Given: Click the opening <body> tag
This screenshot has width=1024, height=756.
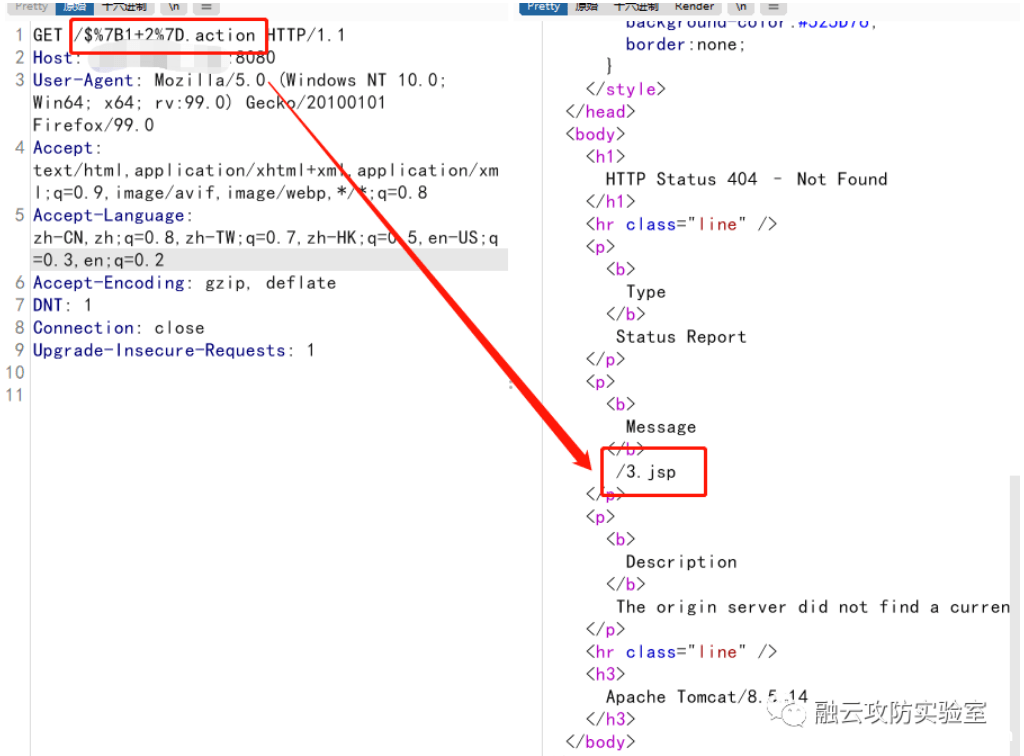Looking at the screenshot, I should tap(595, 134).
